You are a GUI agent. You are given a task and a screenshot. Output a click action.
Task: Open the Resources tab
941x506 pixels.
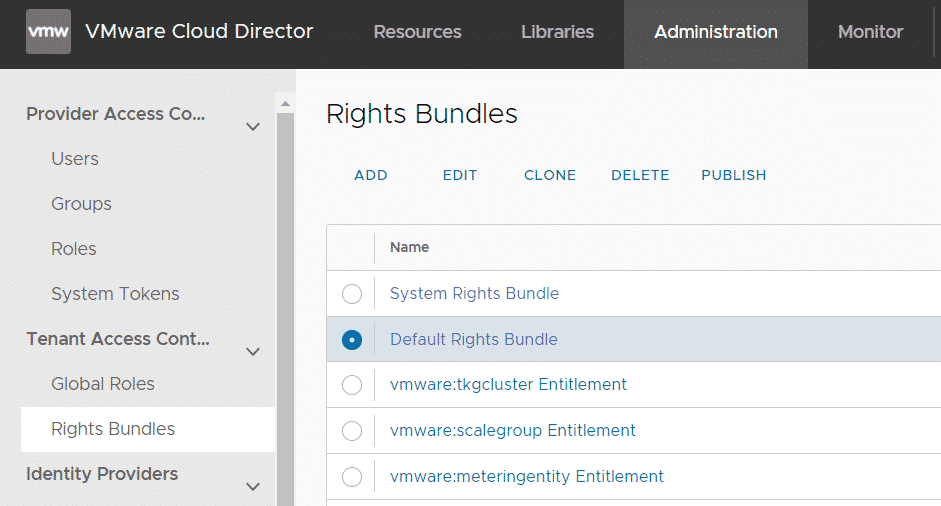417,32
